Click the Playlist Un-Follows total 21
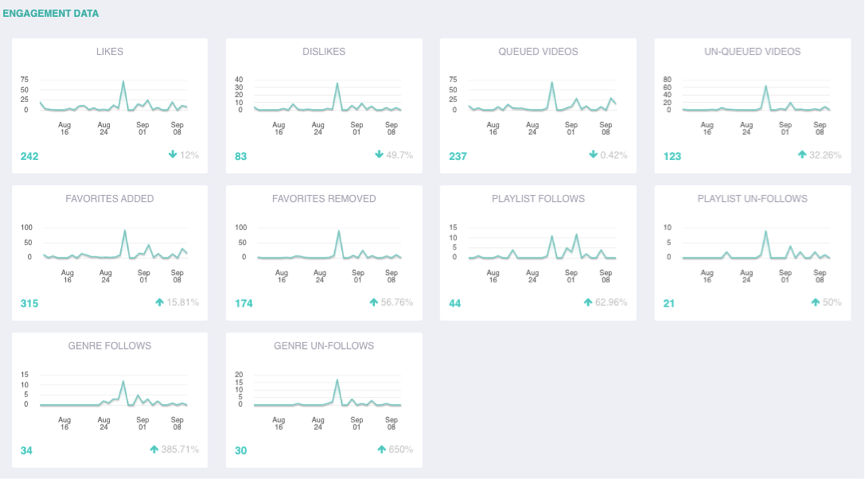 point(669,304)
